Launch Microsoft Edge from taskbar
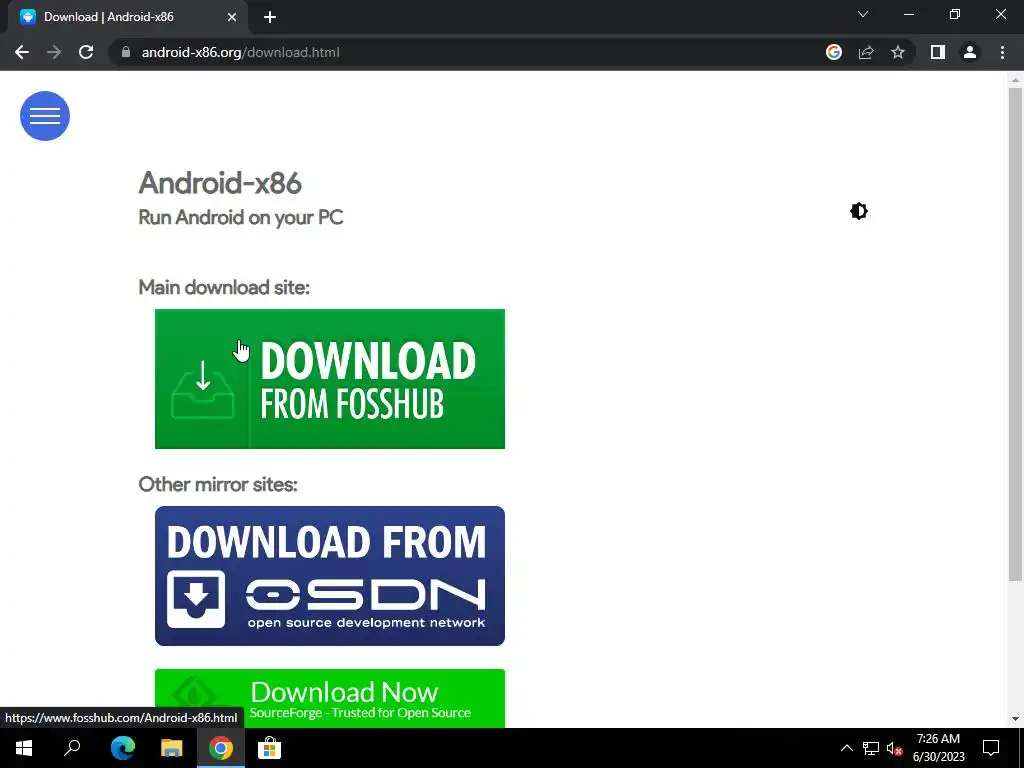The image size is (1024, 768). point(122,748)
